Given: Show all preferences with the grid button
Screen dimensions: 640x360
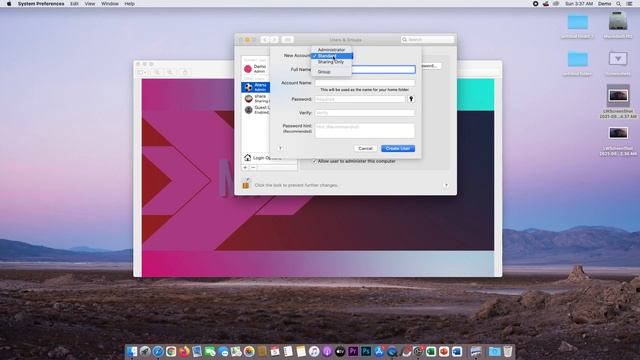Looking at the screenshot, I should coord(287,40).
